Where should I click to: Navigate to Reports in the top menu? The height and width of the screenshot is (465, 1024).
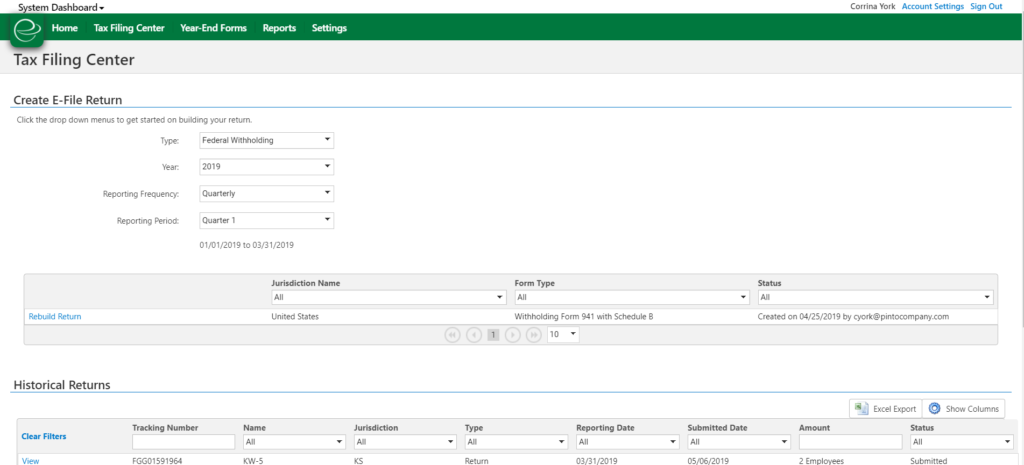point(279,28)
